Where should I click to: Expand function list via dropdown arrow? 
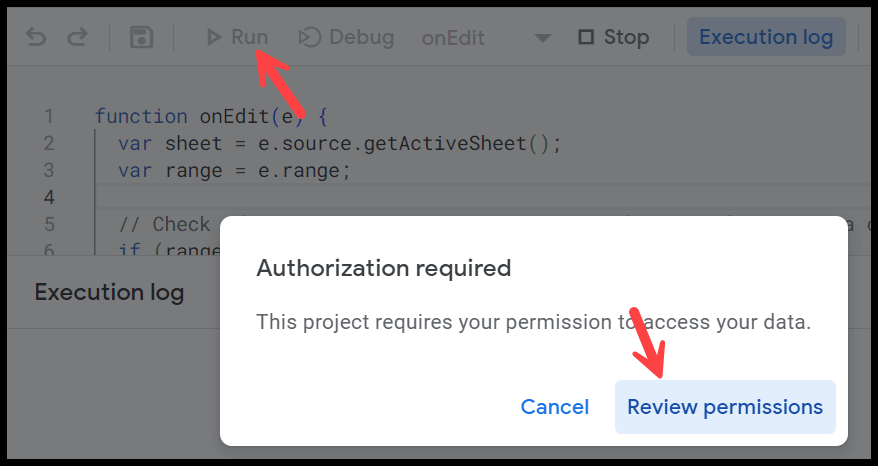point(542,39)
